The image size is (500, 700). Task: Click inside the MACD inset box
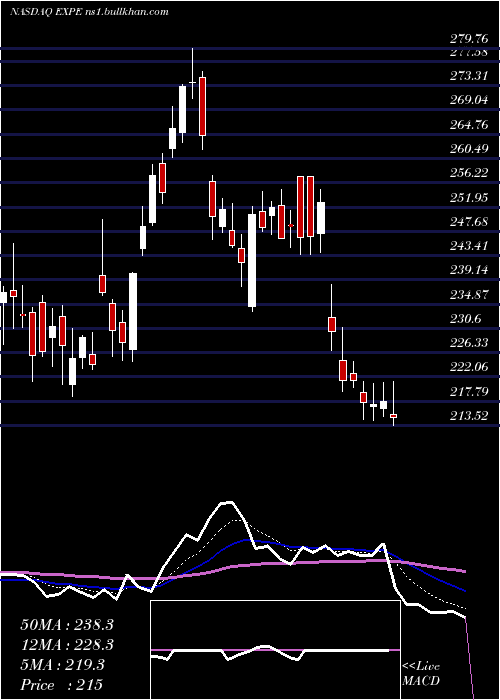tap(275, 650)
